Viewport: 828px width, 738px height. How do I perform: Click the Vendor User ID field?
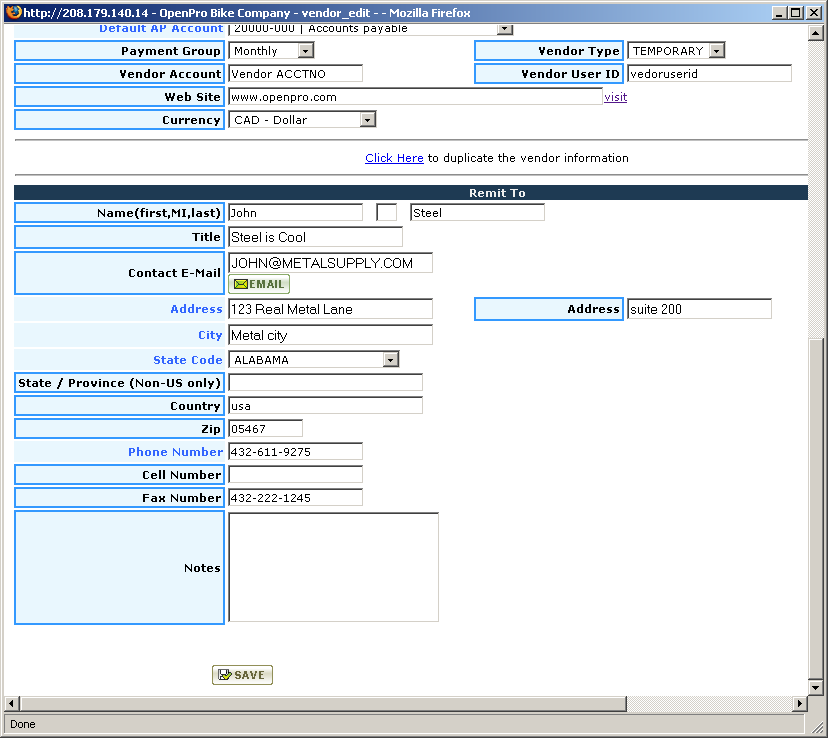pyautogui.click(x=708, y=74)
